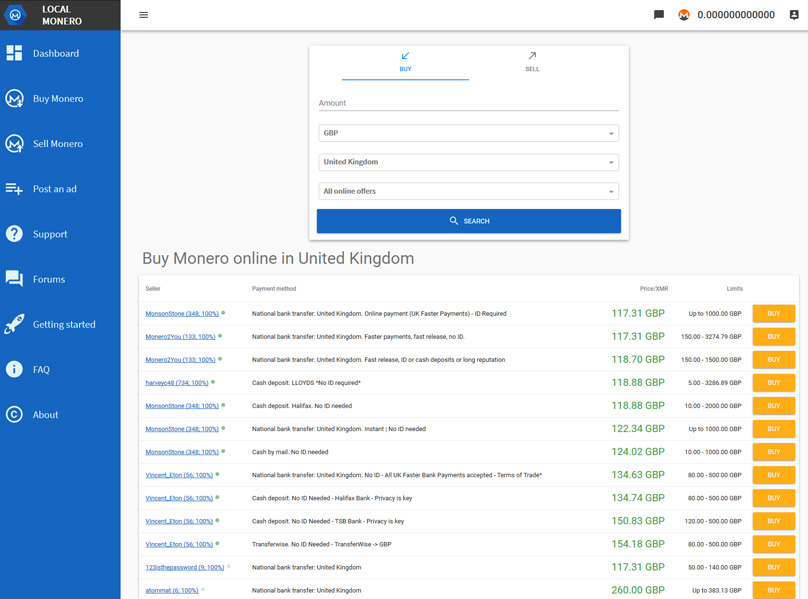
Task: Click the Post an ad icon
Action: [x=14, y=189]
